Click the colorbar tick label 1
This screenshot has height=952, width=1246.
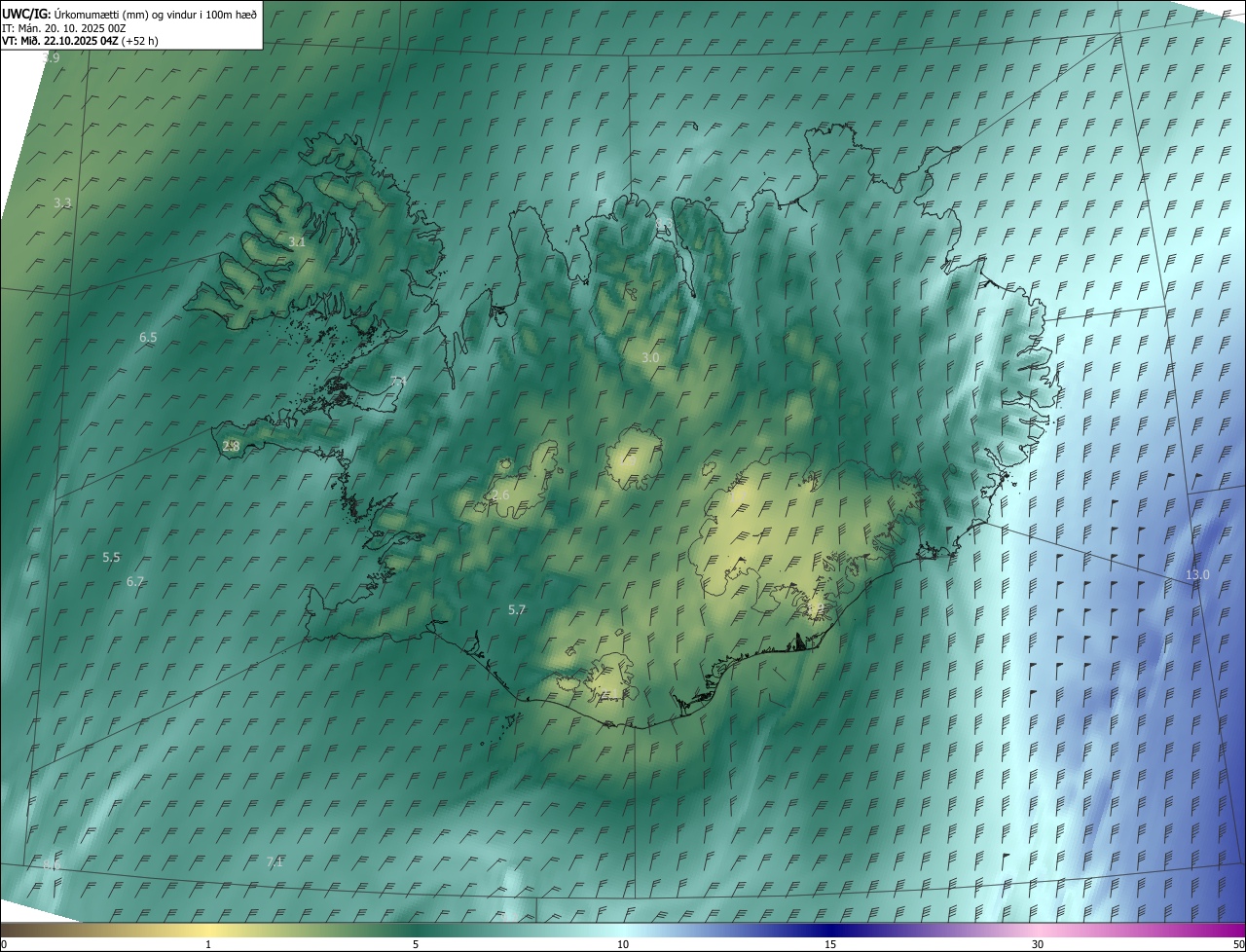pyautogui.click(x=208, y=945)
